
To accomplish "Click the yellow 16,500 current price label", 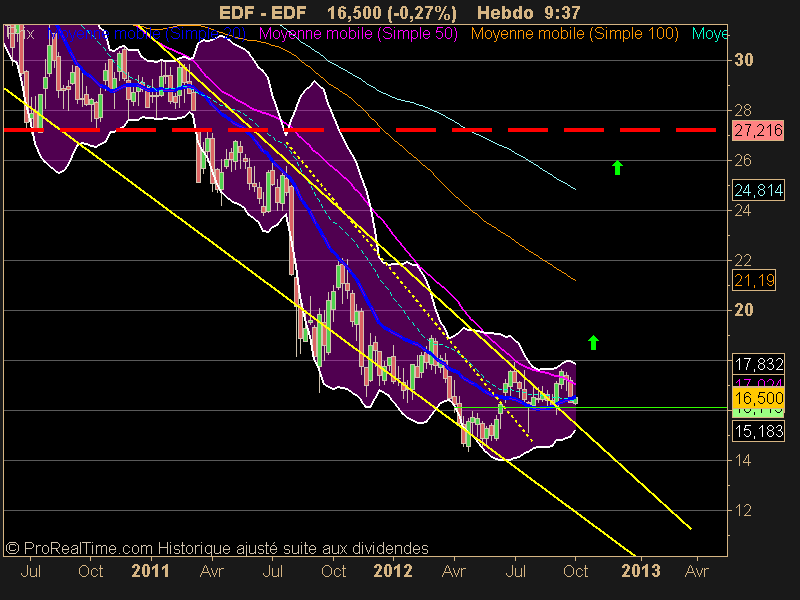I will tap(758, 397).
